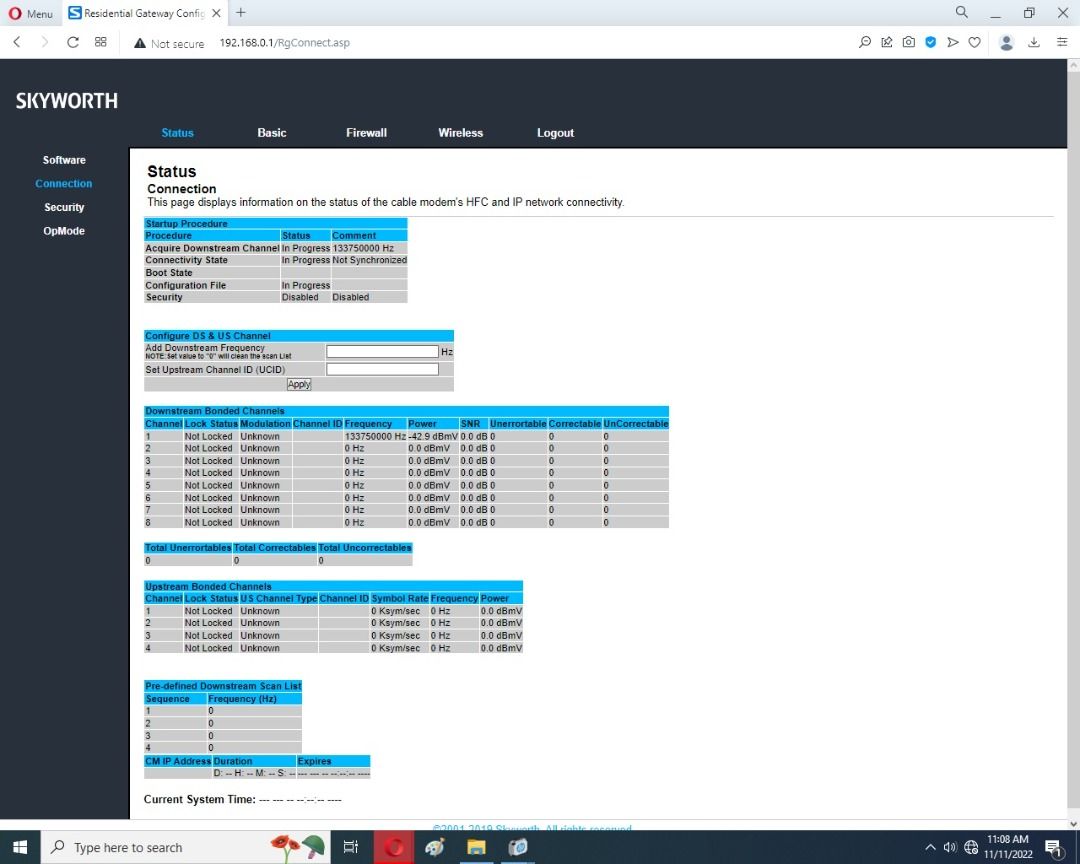Open OpMode from the sidebar
Image resolution: width=1080 pixels, height=864 pixels.
[64, 231]
